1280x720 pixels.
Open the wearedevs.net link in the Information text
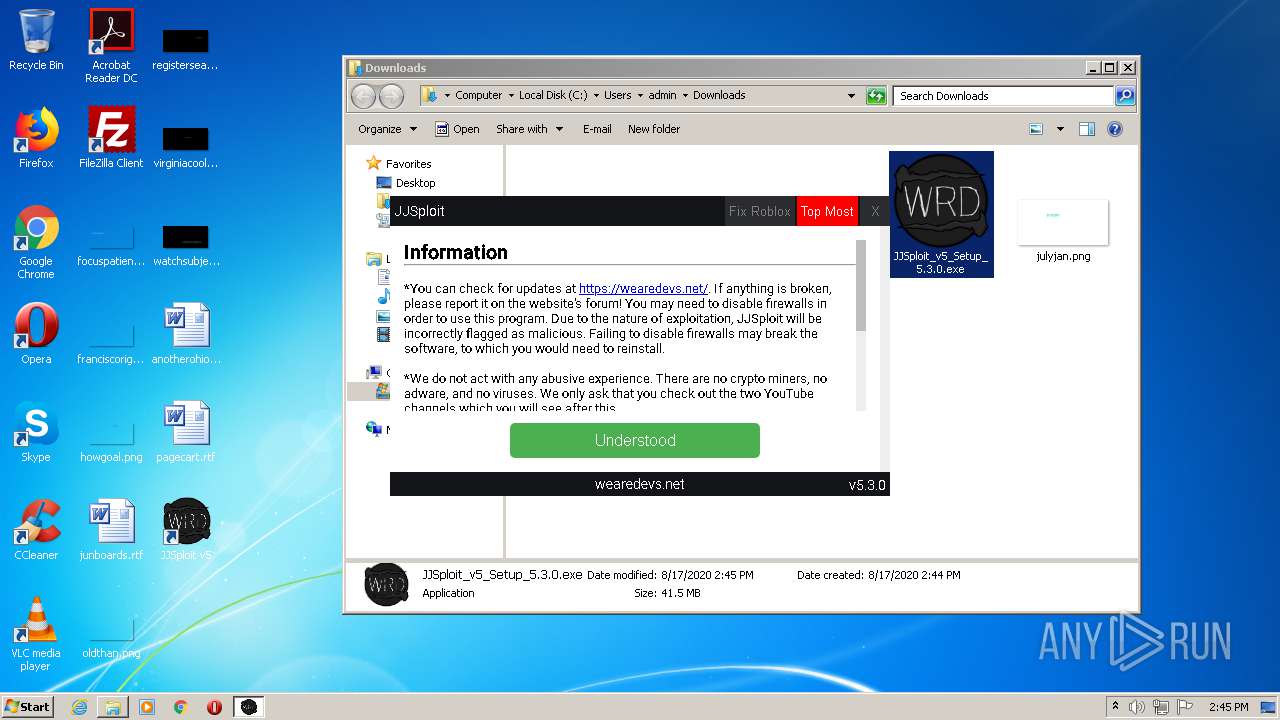(643, 289)
